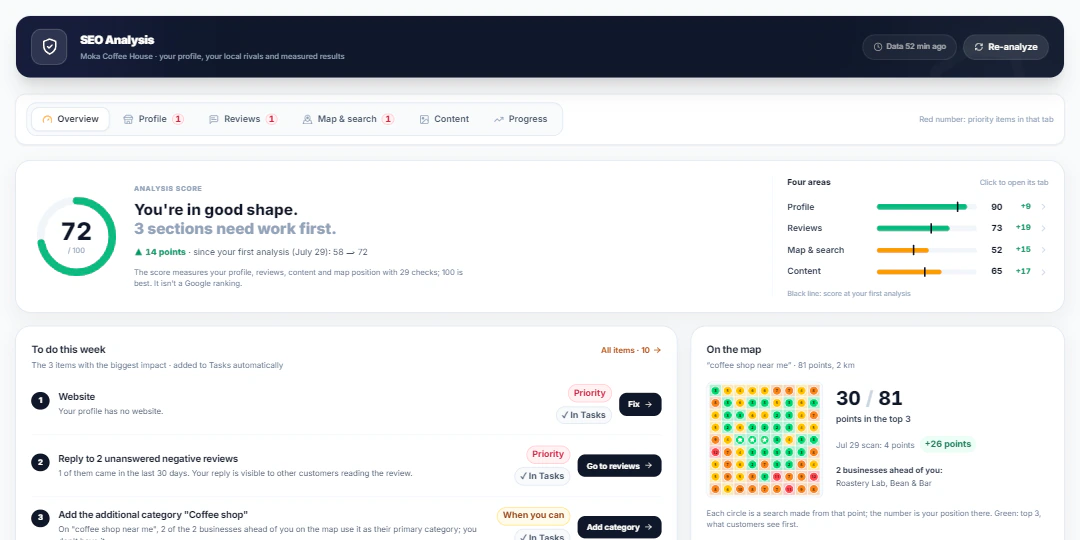Viewport: 1080px width, 540px height.
Task: Click the speech bubble icon on Reviews tab
Action: [214, 119]
